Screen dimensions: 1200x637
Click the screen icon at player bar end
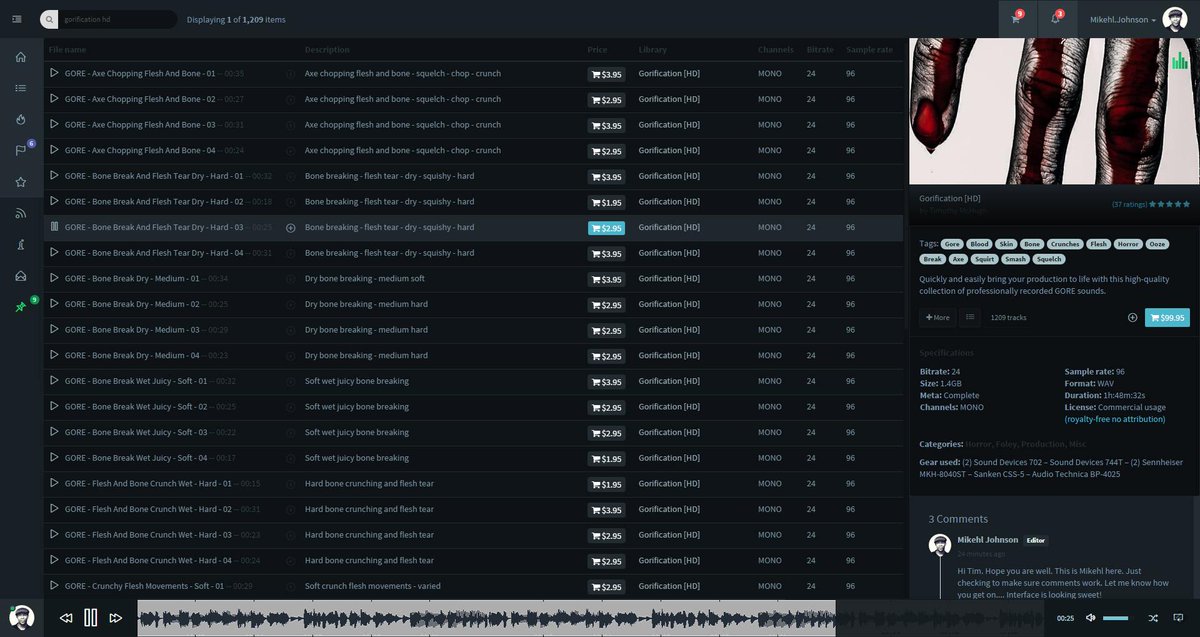tap(1177, 618)
